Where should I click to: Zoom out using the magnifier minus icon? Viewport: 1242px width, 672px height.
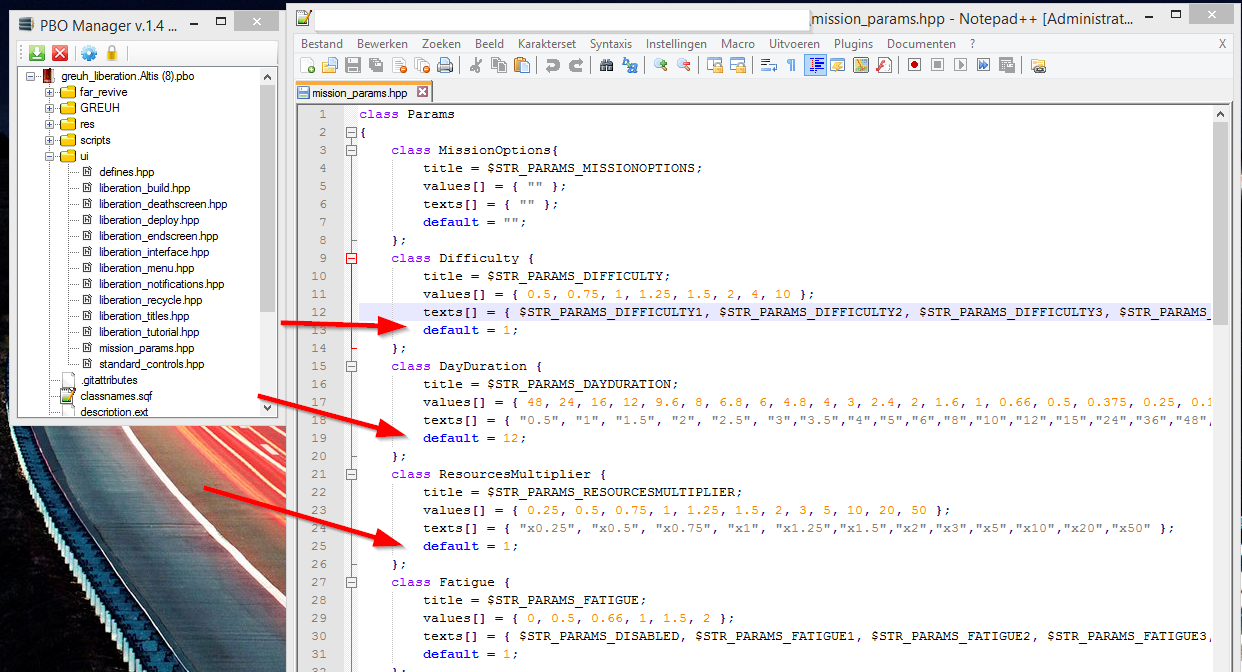click(684, 65)
